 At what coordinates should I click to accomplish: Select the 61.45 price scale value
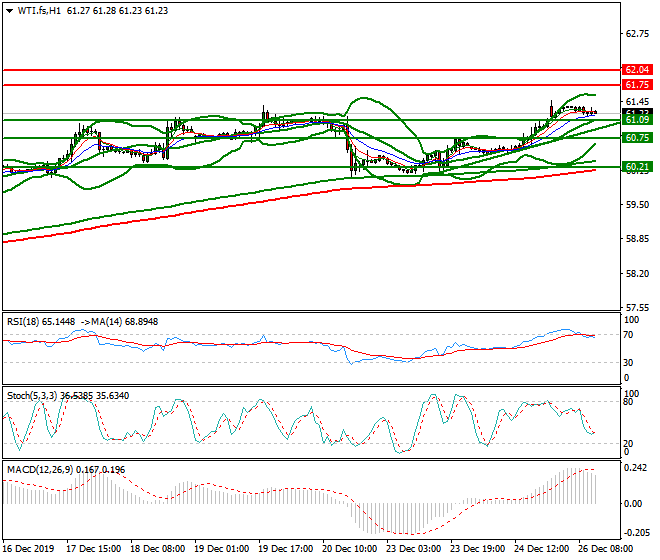tap(637, 101)
